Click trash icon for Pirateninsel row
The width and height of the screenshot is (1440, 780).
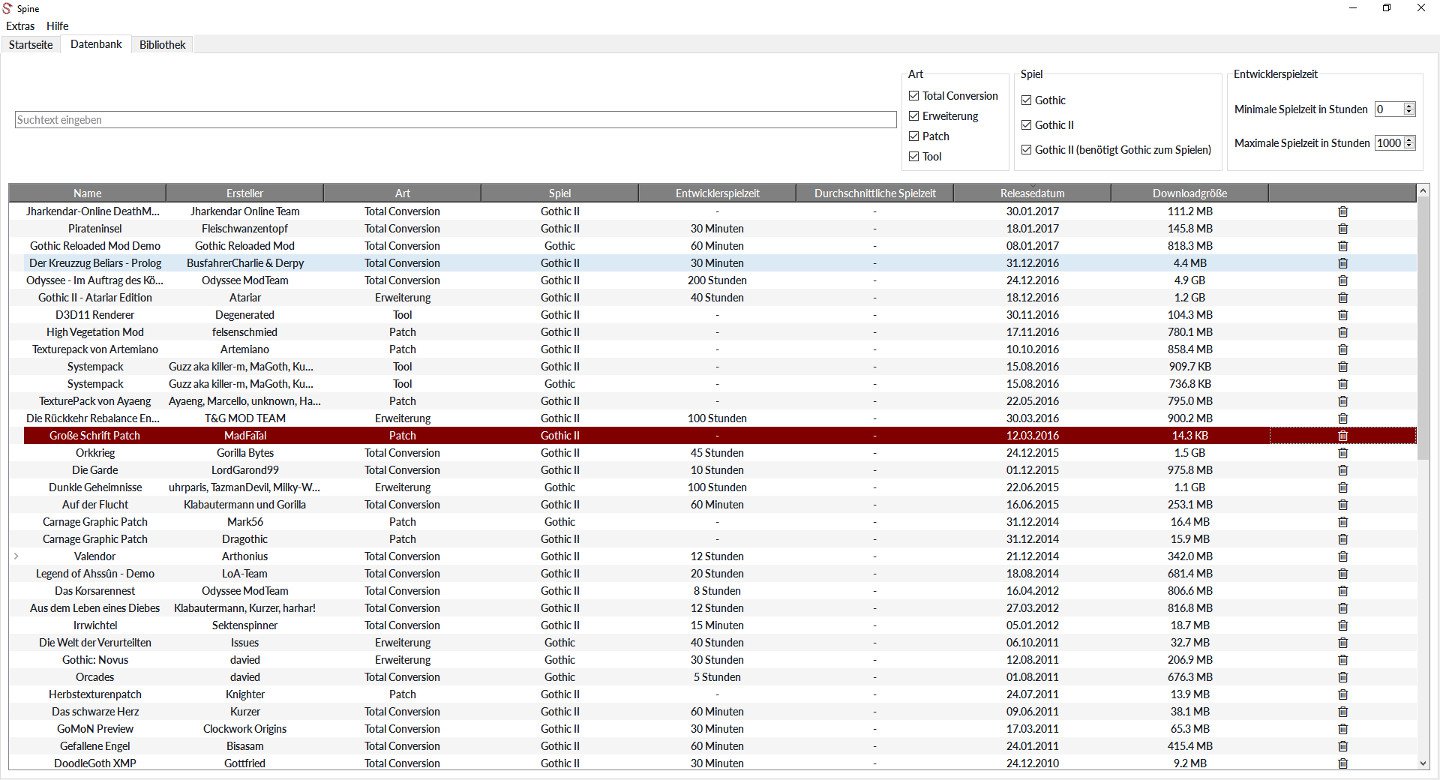[1342, 229]
